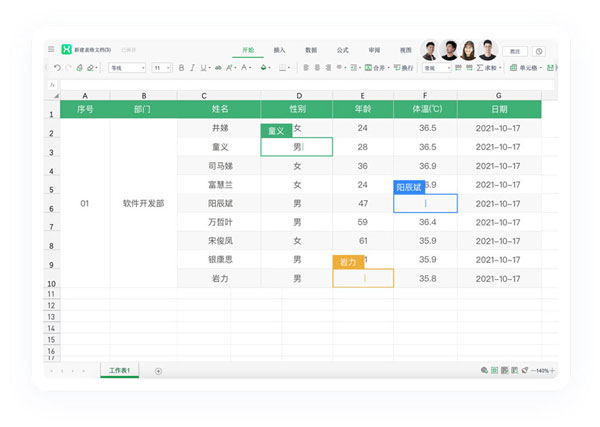Click the hamburger menu icon

coord(51,49)
